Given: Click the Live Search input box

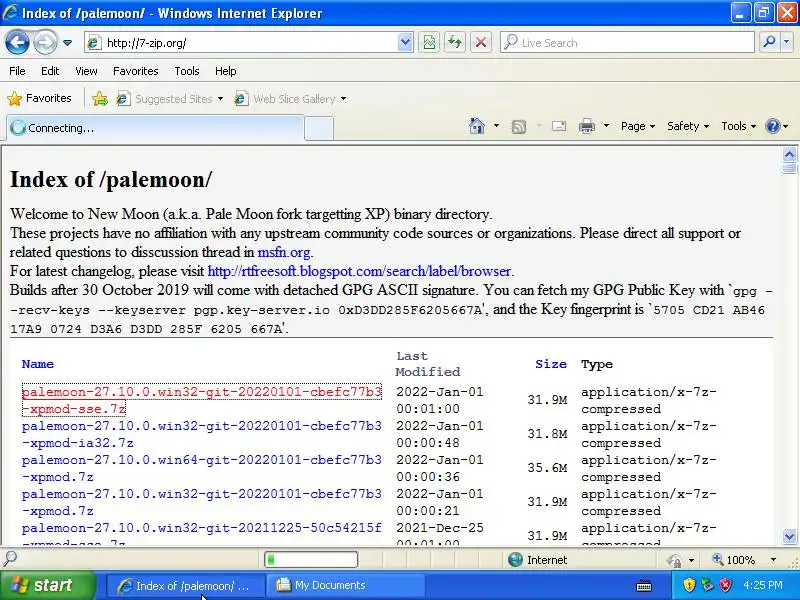Looking at the screenshot, I should (627, 43).
